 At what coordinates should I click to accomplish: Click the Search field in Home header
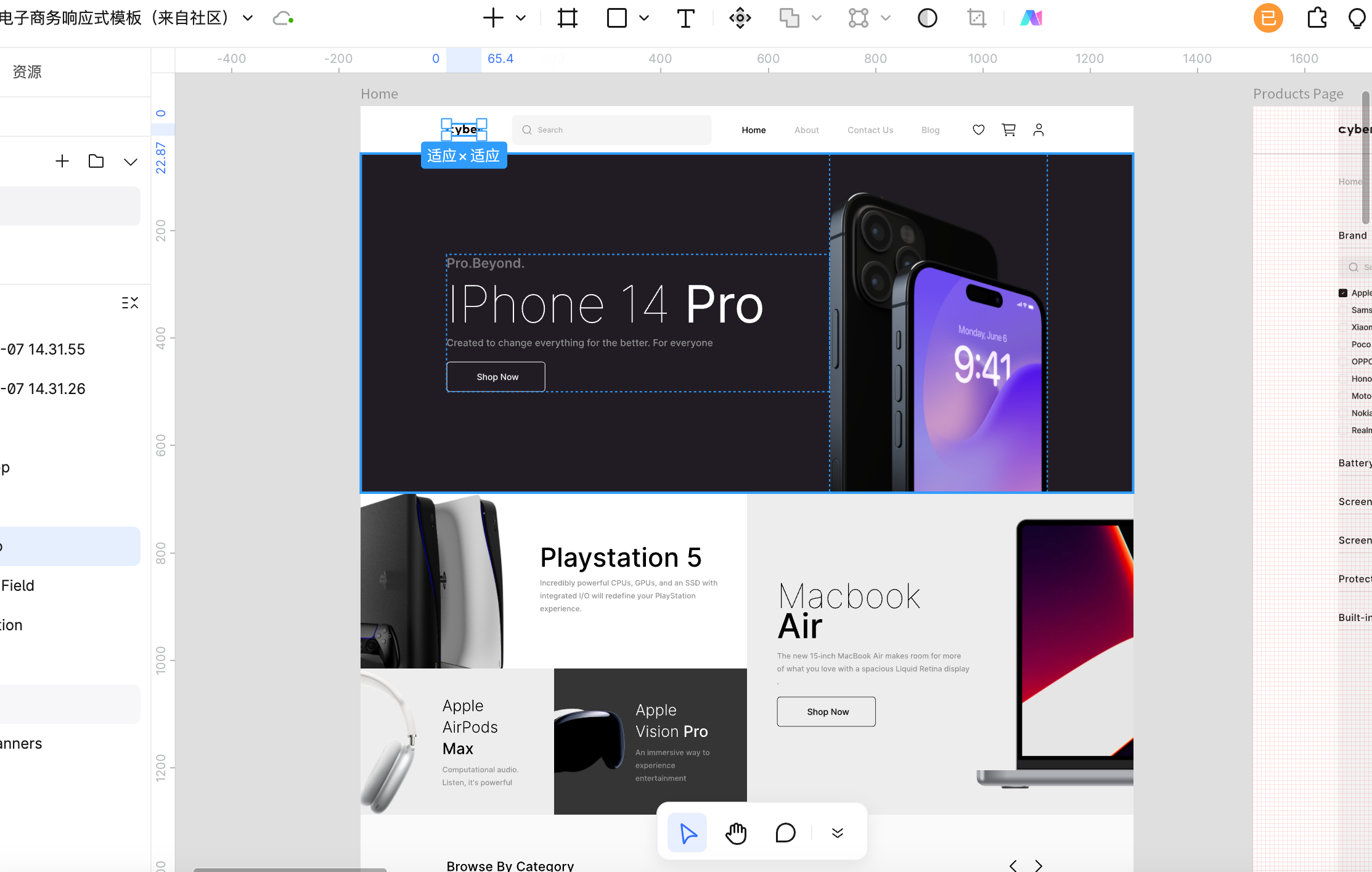point(611,130)
